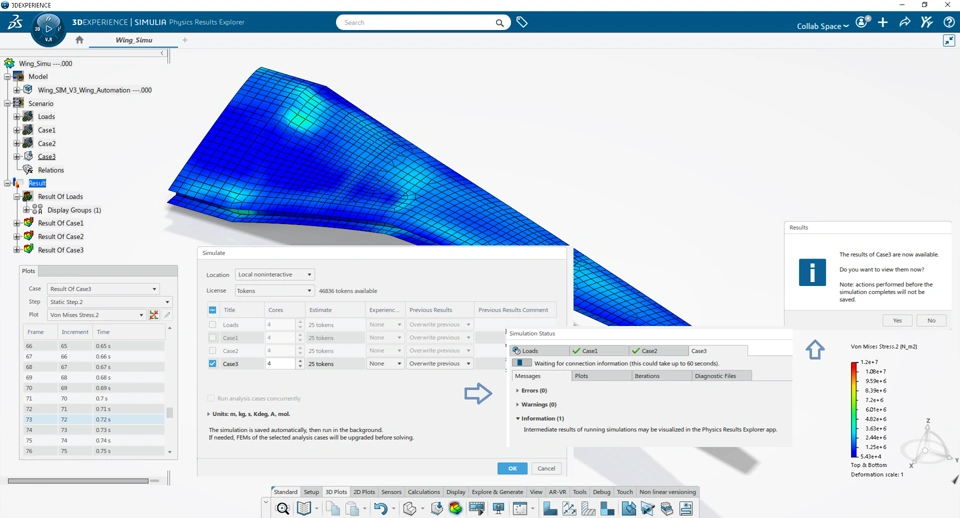Open Case3 Overwrite previous dropdown
Image resolution: width=960 pixels, height=518 pixels.
point(440,364)
